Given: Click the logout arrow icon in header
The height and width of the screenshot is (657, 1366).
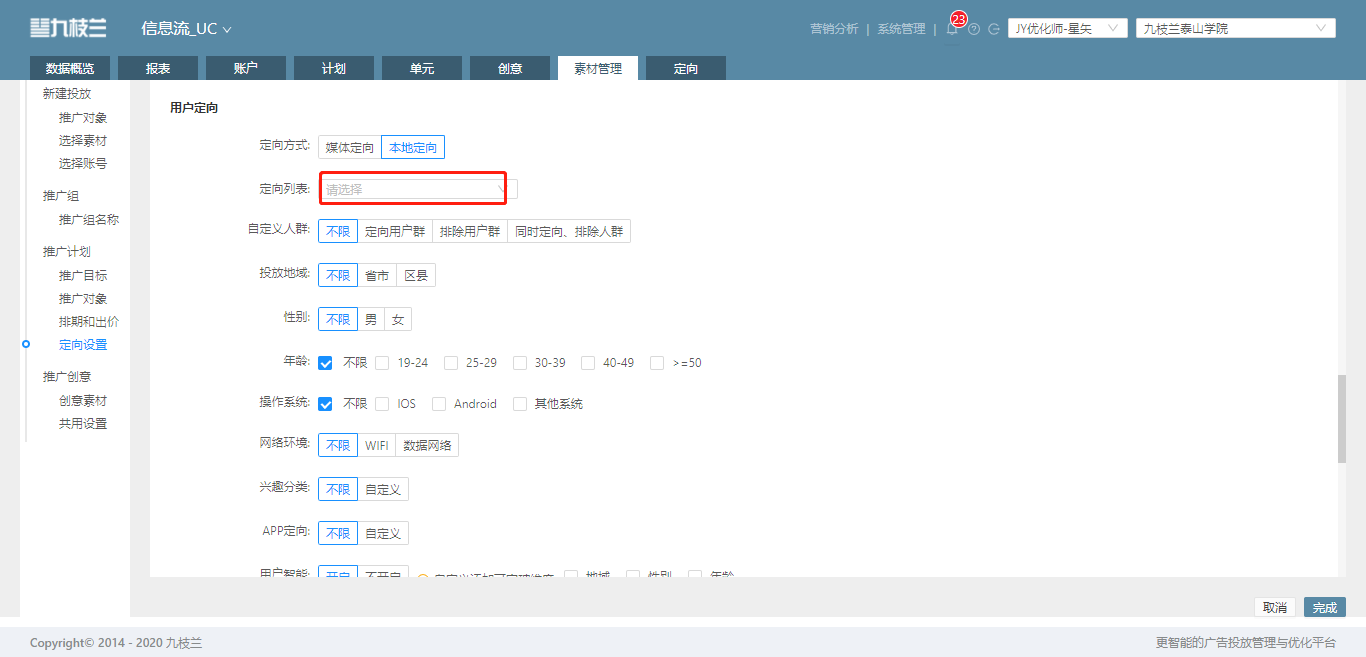Looking at the screenshot, I should [994, 29].
